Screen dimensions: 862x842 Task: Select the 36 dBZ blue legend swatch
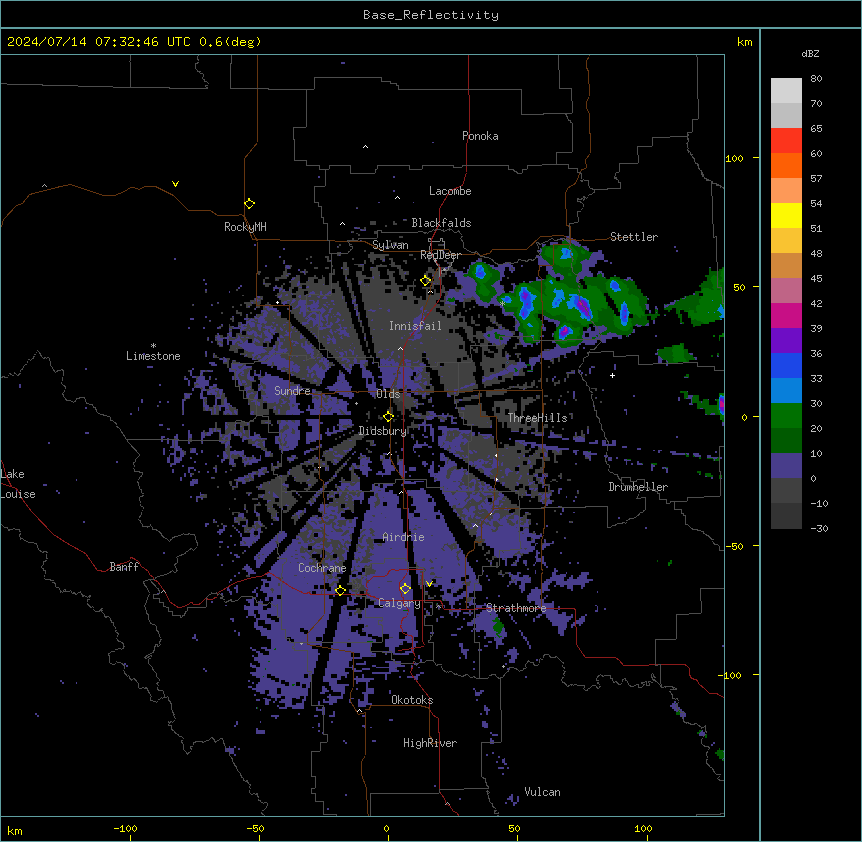pos(786,365)
